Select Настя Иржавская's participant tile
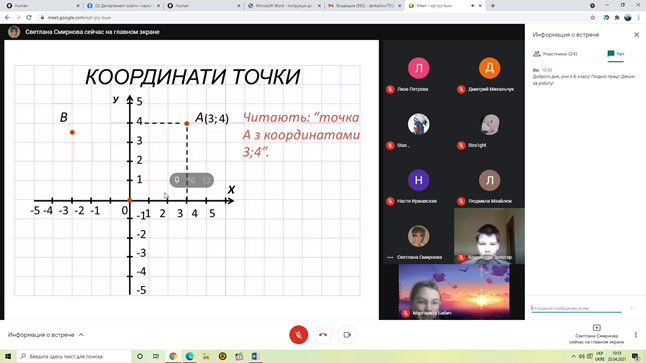 click(x=418, y=180)
